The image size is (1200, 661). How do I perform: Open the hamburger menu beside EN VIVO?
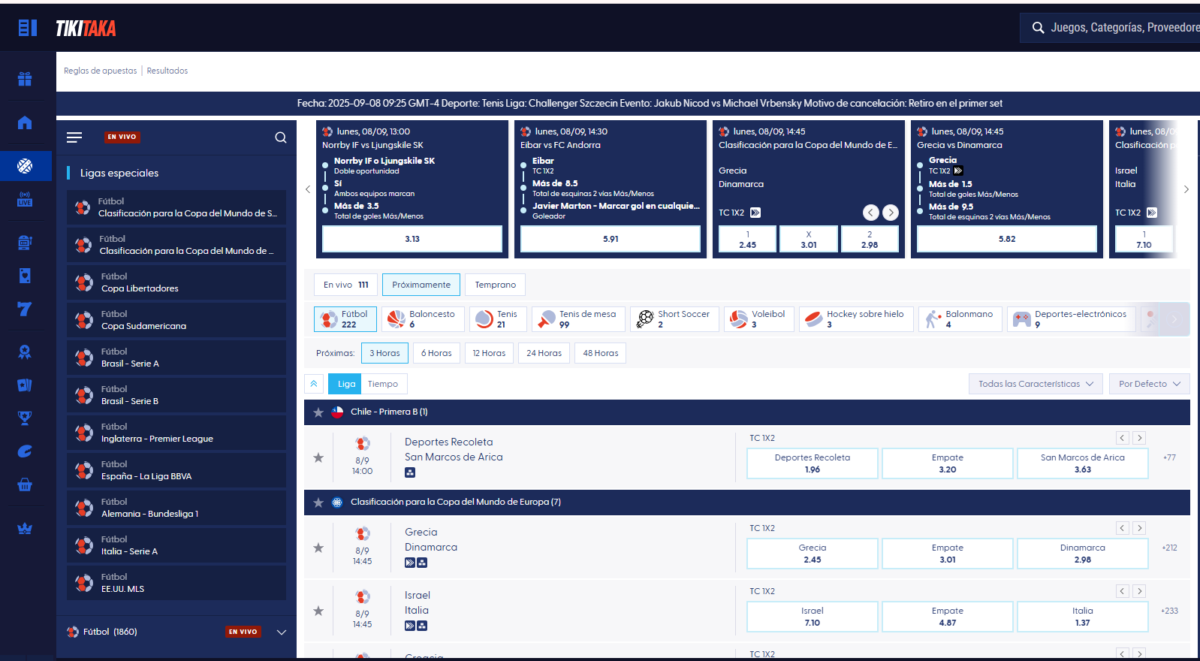coord(74,138)
